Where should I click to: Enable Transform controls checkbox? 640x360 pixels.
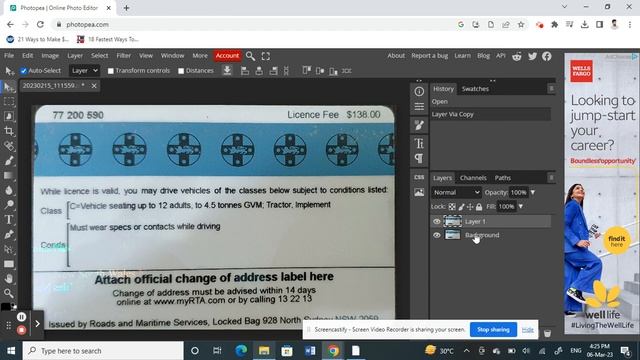coord(111,71)
